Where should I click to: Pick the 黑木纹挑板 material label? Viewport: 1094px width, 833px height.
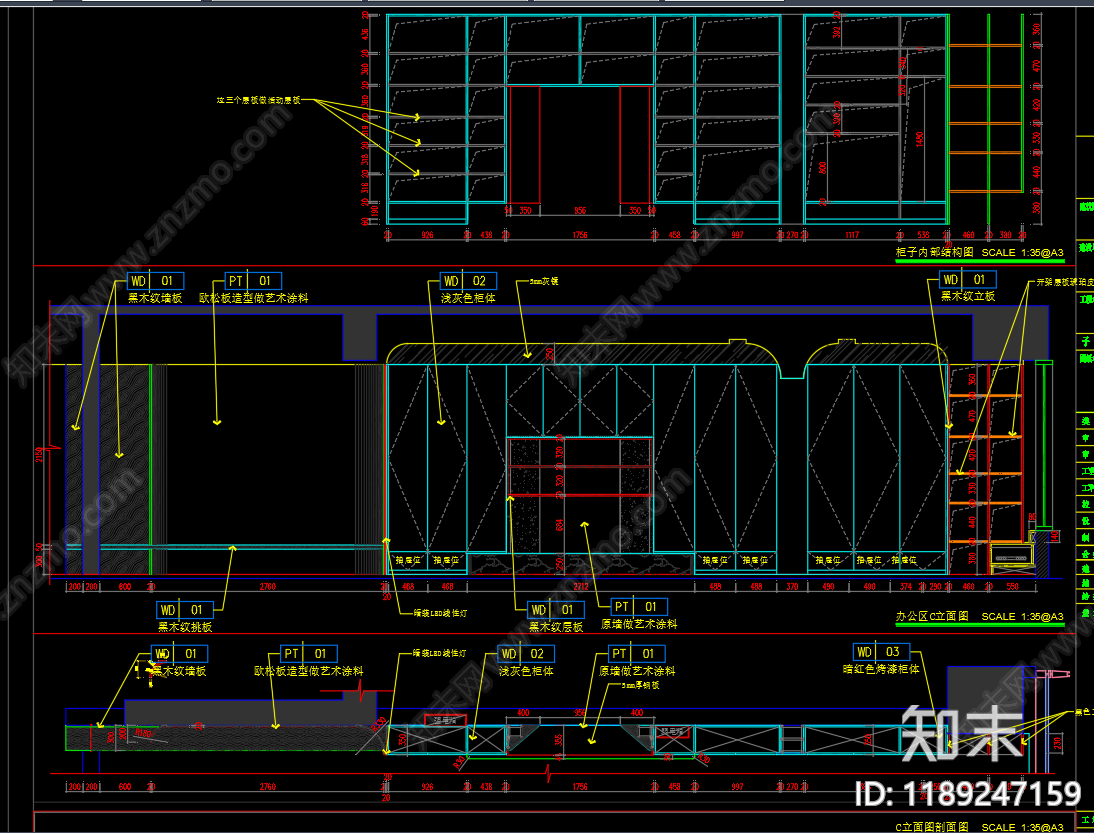tap(185, 626)
